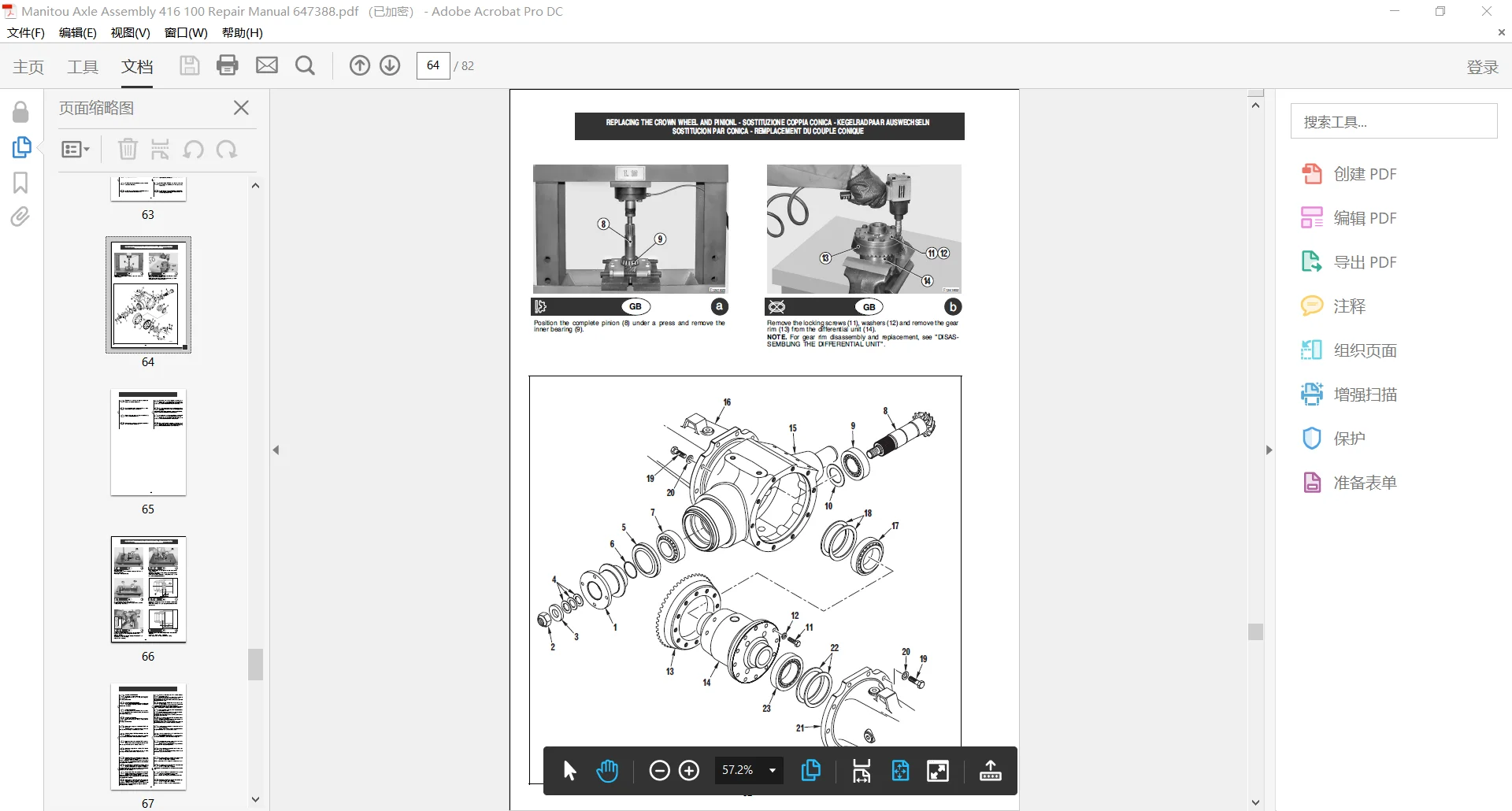Click the page number input field

click(433, 65)
